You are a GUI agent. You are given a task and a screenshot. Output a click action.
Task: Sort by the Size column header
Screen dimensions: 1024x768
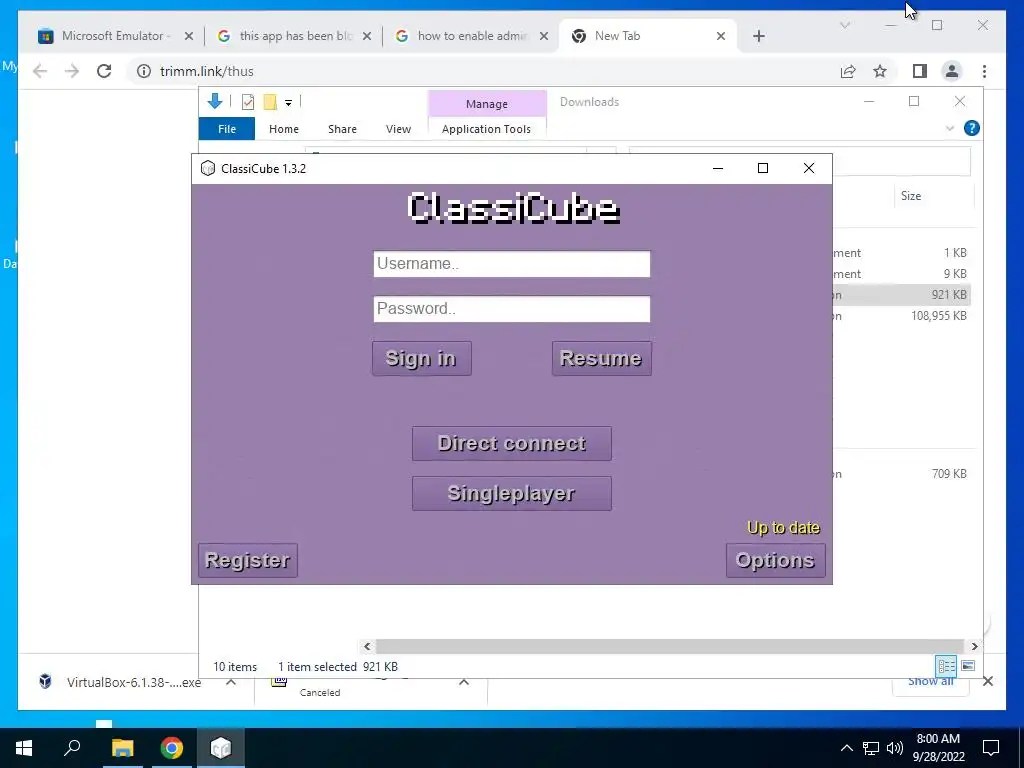[x=910, y=196]
